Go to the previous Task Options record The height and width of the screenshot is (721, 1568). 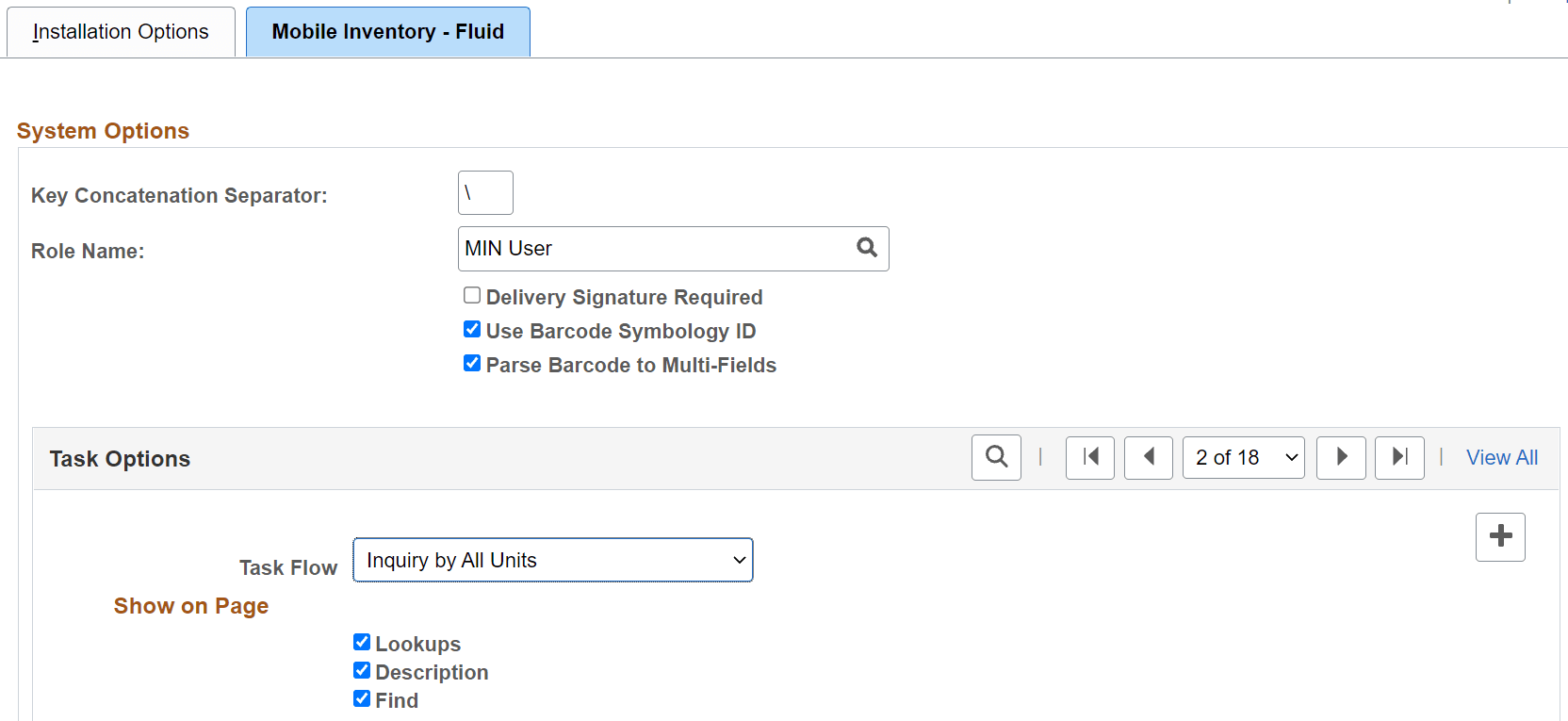[1149, 457]
